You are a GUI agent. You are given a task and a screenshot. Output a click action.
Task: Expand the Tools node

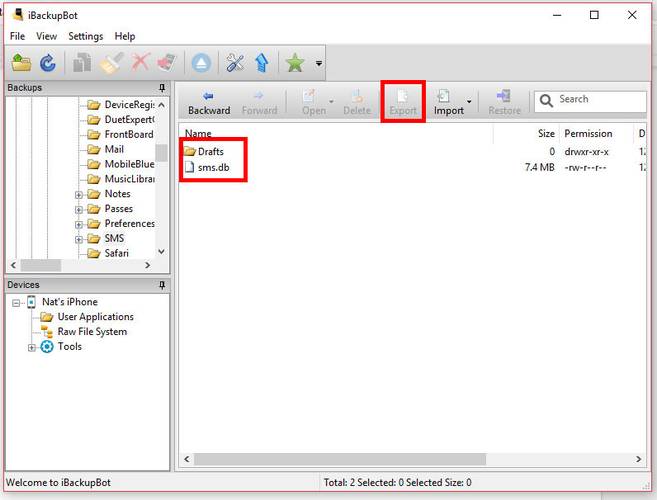[31, 348]
